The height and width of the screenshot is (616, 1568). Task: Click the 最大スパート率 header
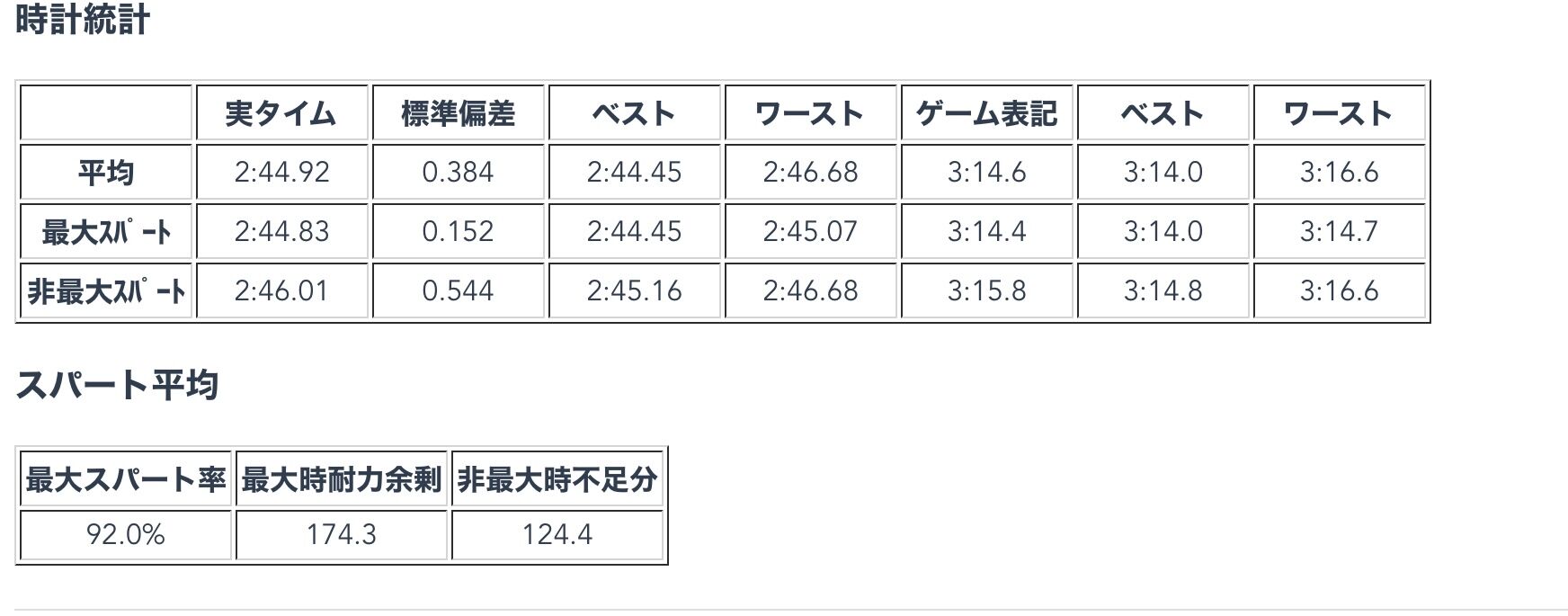[126, 480]
